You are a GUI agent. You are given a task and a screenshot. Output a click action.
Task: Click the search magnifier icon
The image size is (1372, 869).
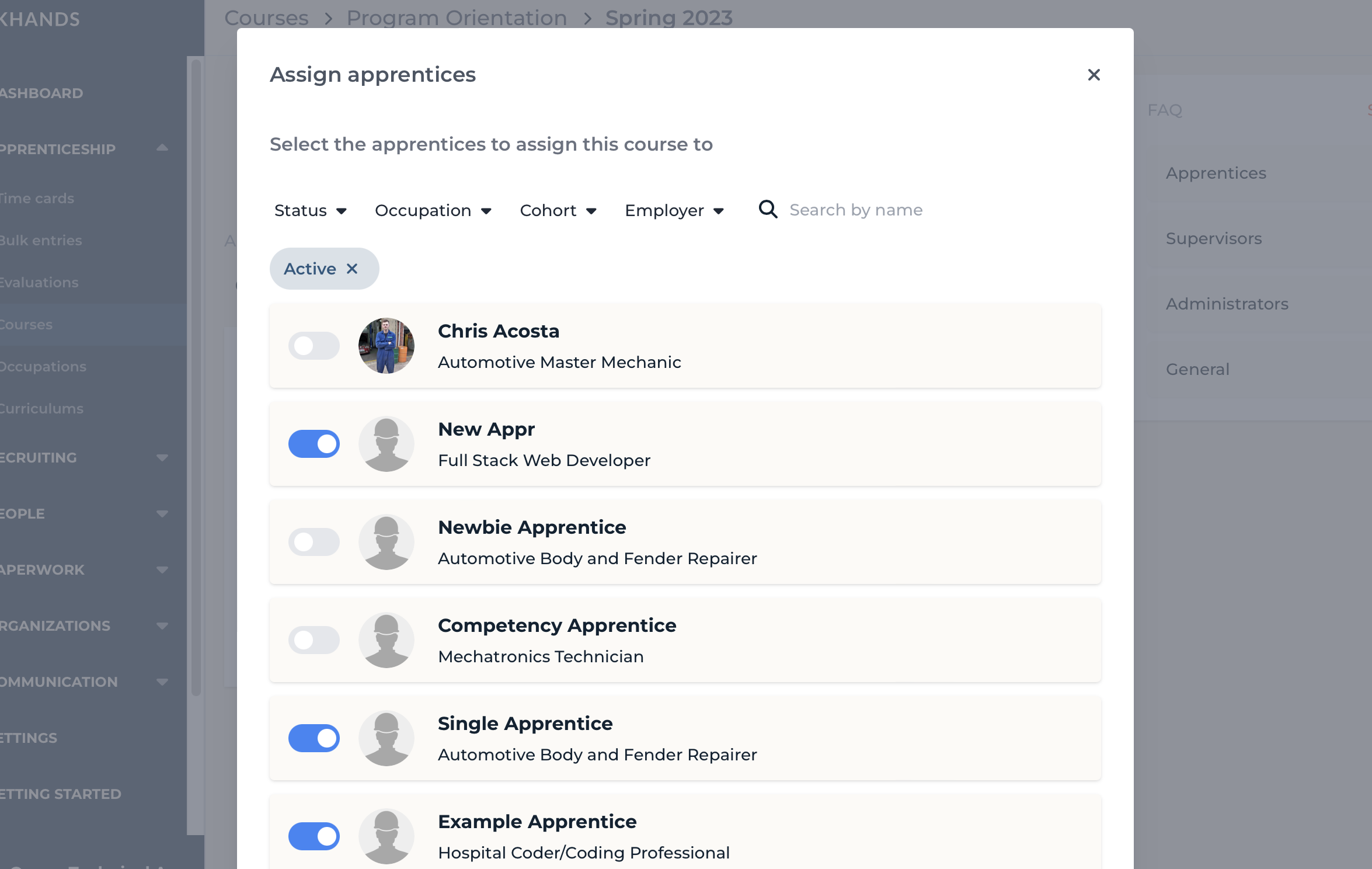768,209
